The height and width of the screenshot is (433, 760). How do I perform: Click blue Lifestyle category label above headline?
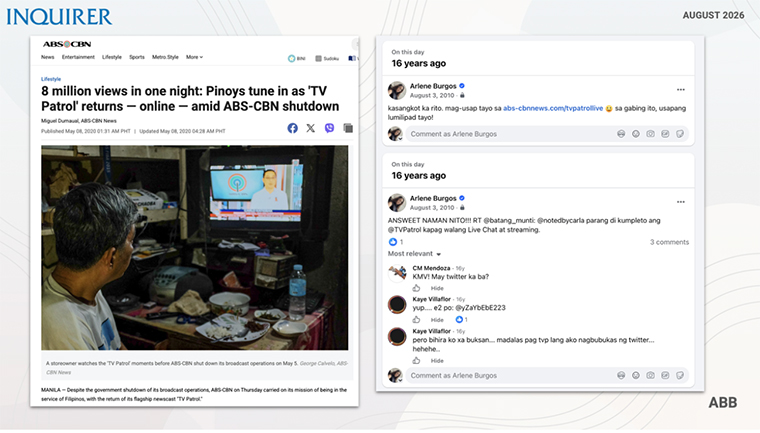click(51, 79)
